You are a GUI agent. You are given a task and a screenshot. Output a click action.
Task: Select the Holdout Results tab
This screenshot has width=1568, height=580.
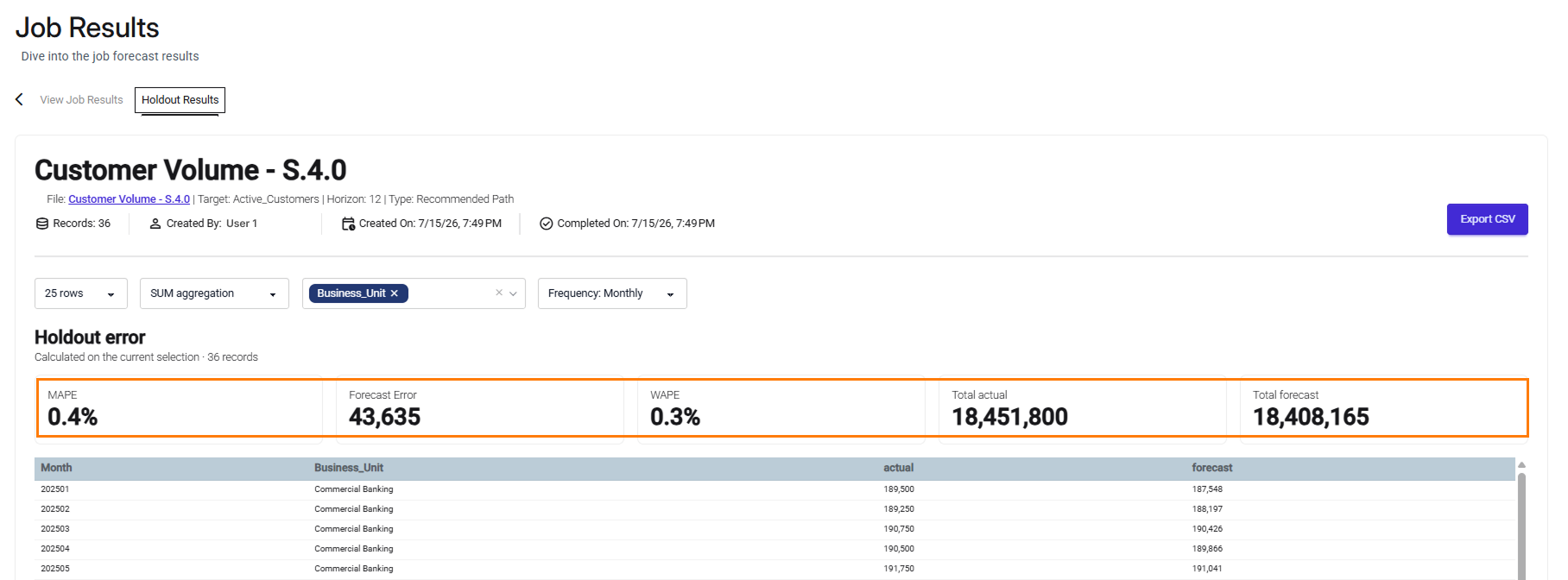(x=180, y=100)
